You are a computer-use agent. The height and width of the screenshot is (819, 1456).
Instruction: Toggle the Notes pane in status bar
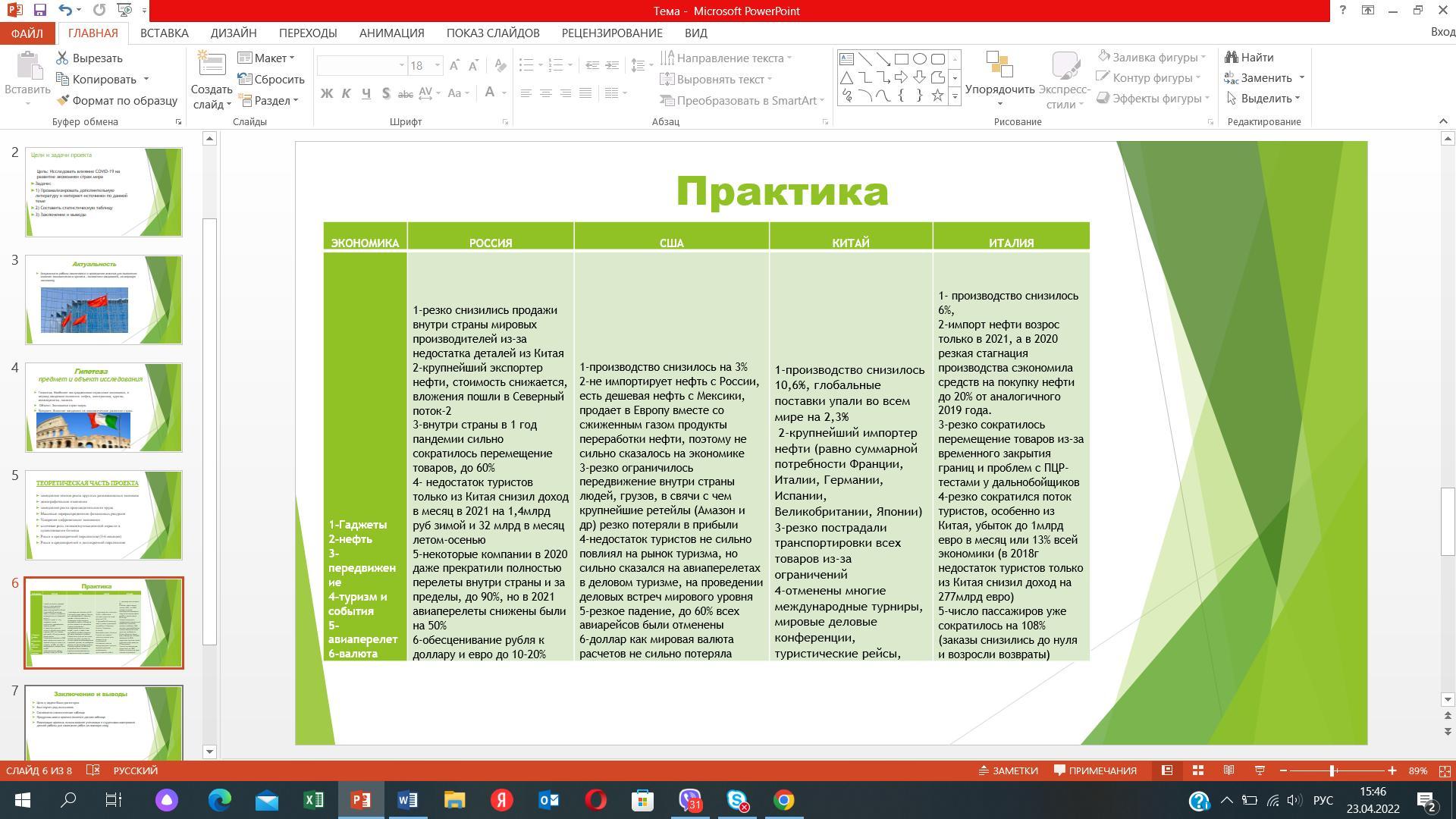(1008, 770)
